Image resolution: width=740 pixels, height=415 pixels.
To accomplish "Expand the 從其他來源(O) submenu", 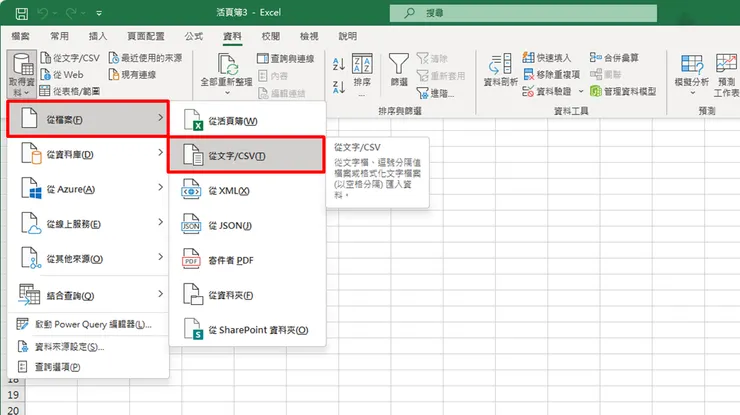I will coord(88,259).
